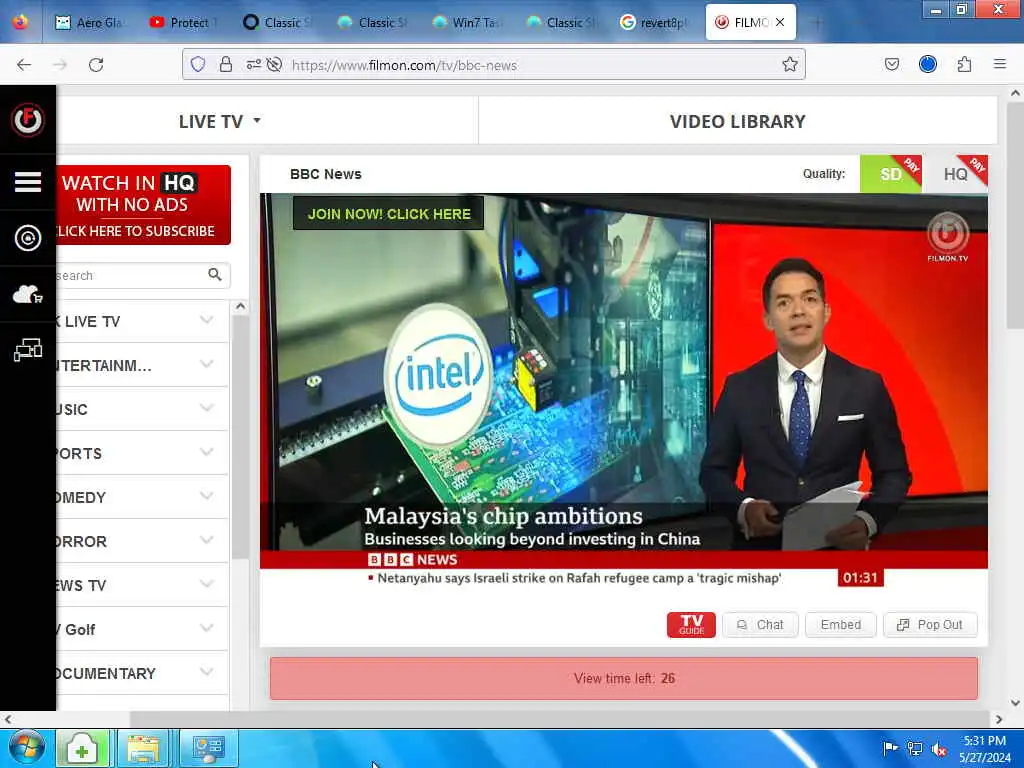Image resolution: width=1024 pixels, height=768 pixels.
Task: Click the green plus taskbar app icon
Action: (82, 748)
